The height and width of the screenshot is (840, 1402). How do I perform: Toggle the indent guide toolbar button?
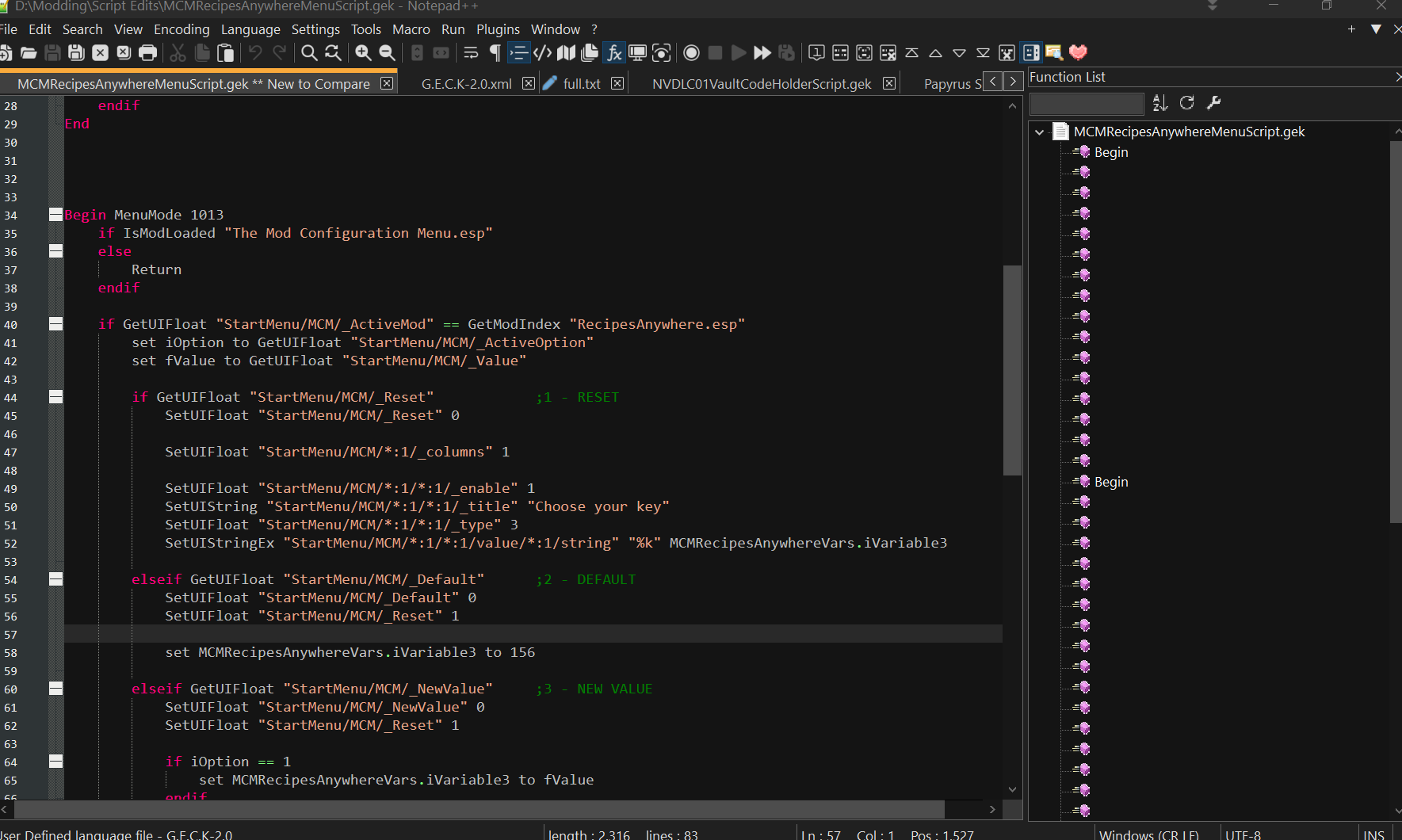click(518, 53)
